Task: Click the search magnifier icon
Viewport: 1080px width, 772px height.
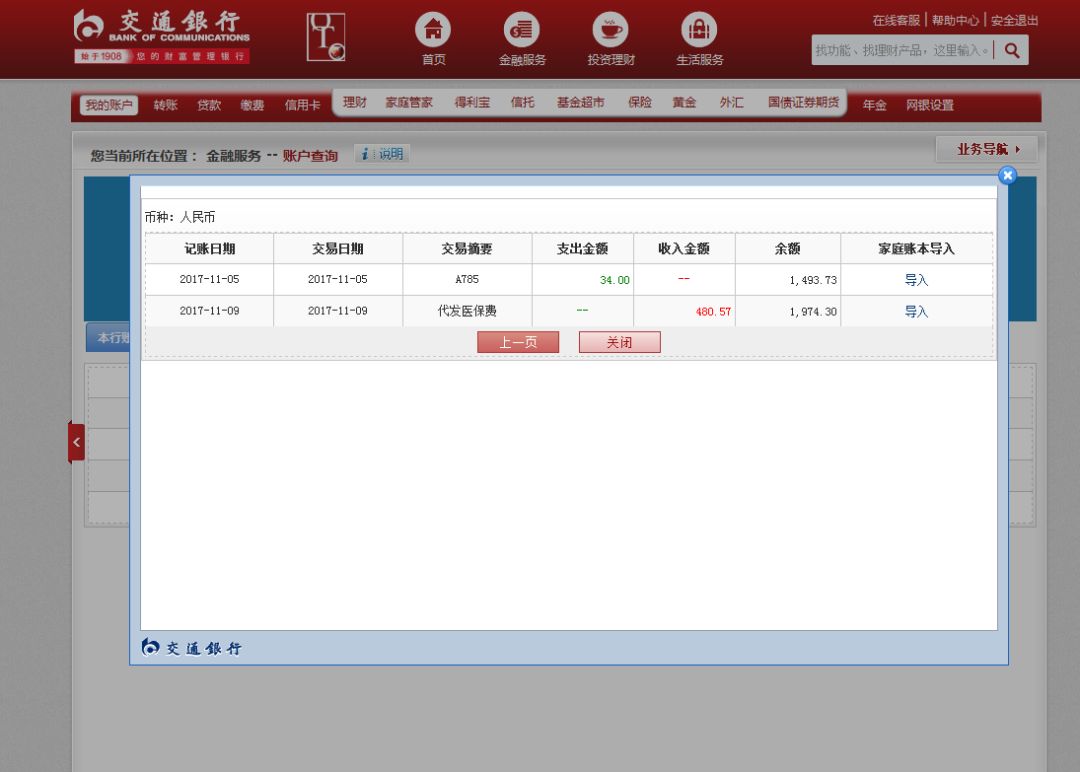Action: (x=1011, y=49)
